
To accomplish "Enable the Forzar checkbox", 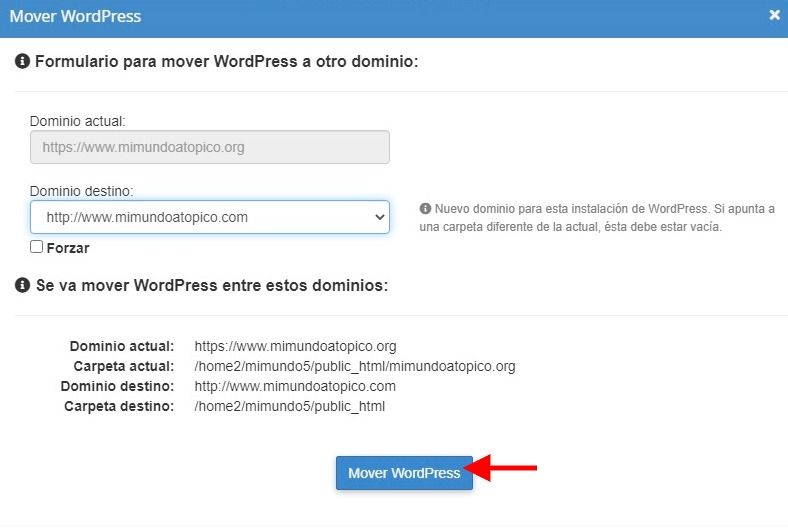I will [x=36, y=247].
